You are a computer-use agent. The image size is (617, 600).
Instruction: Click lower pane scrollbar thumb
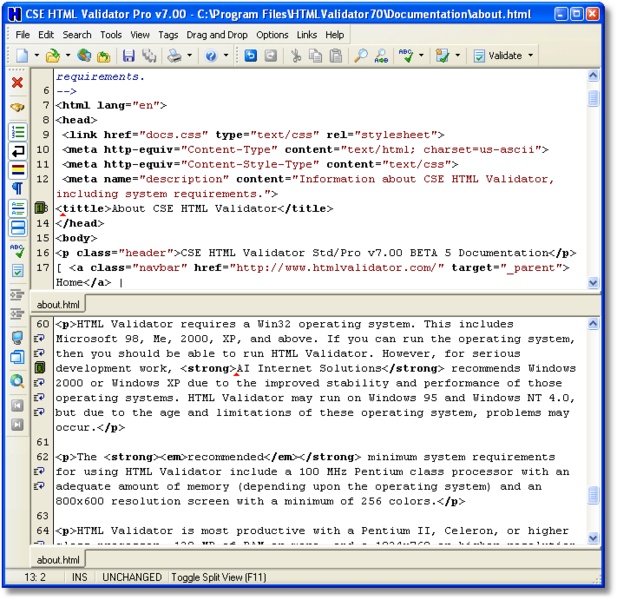[593, 495]
